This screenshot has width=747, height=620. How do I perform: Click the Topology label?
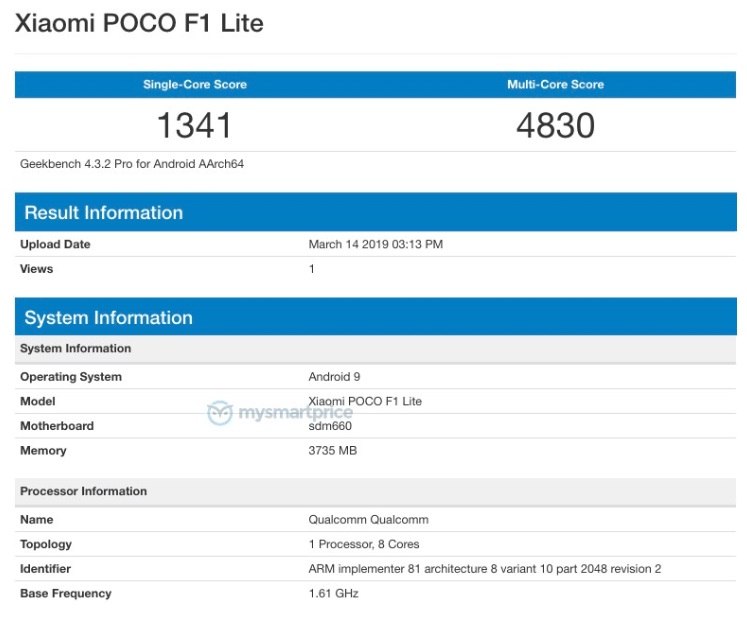click(46, 544)
